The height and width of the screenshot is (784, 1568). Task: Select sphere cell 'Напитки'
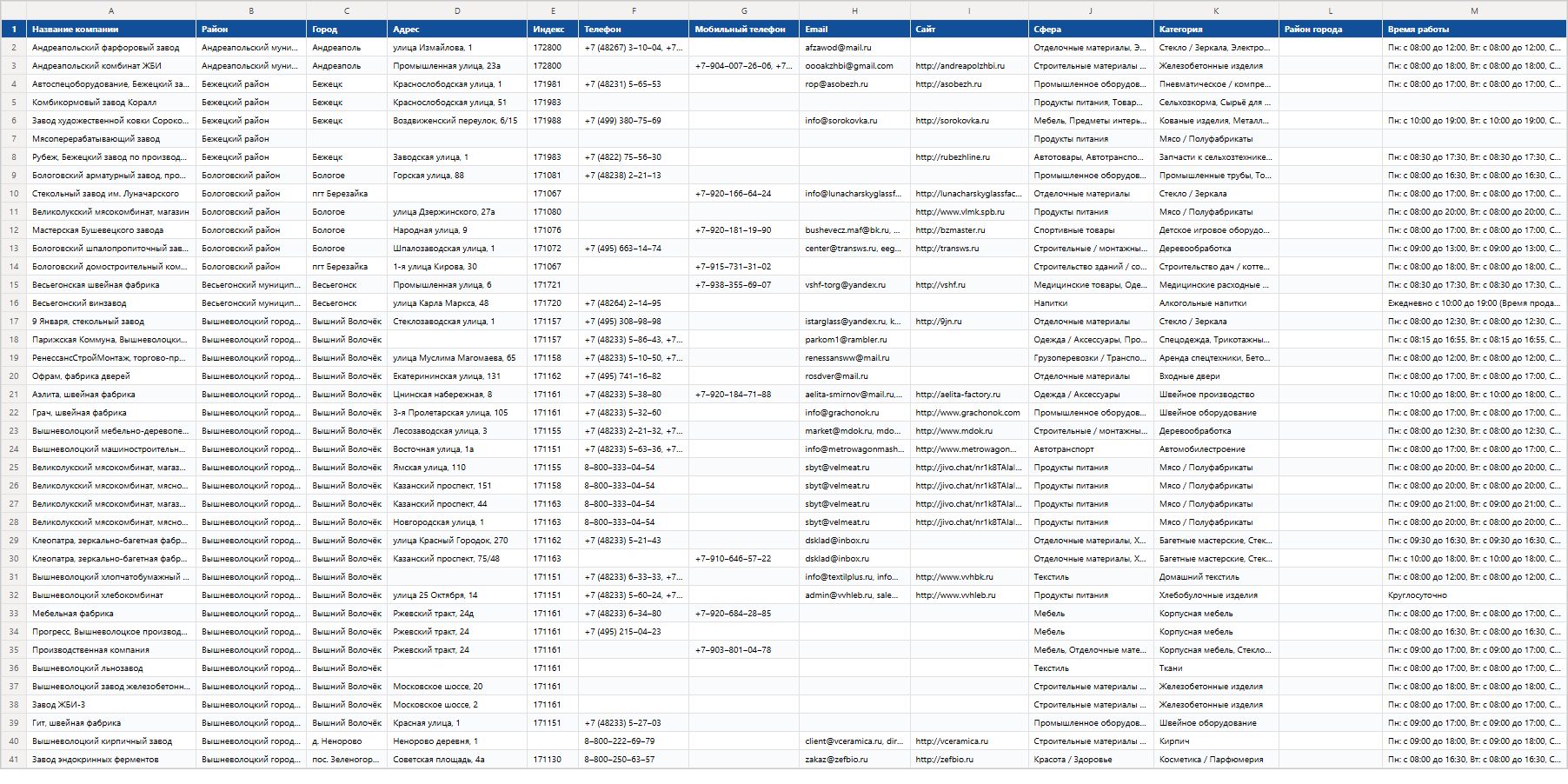pyautogui.click(x=1091, y=303)
